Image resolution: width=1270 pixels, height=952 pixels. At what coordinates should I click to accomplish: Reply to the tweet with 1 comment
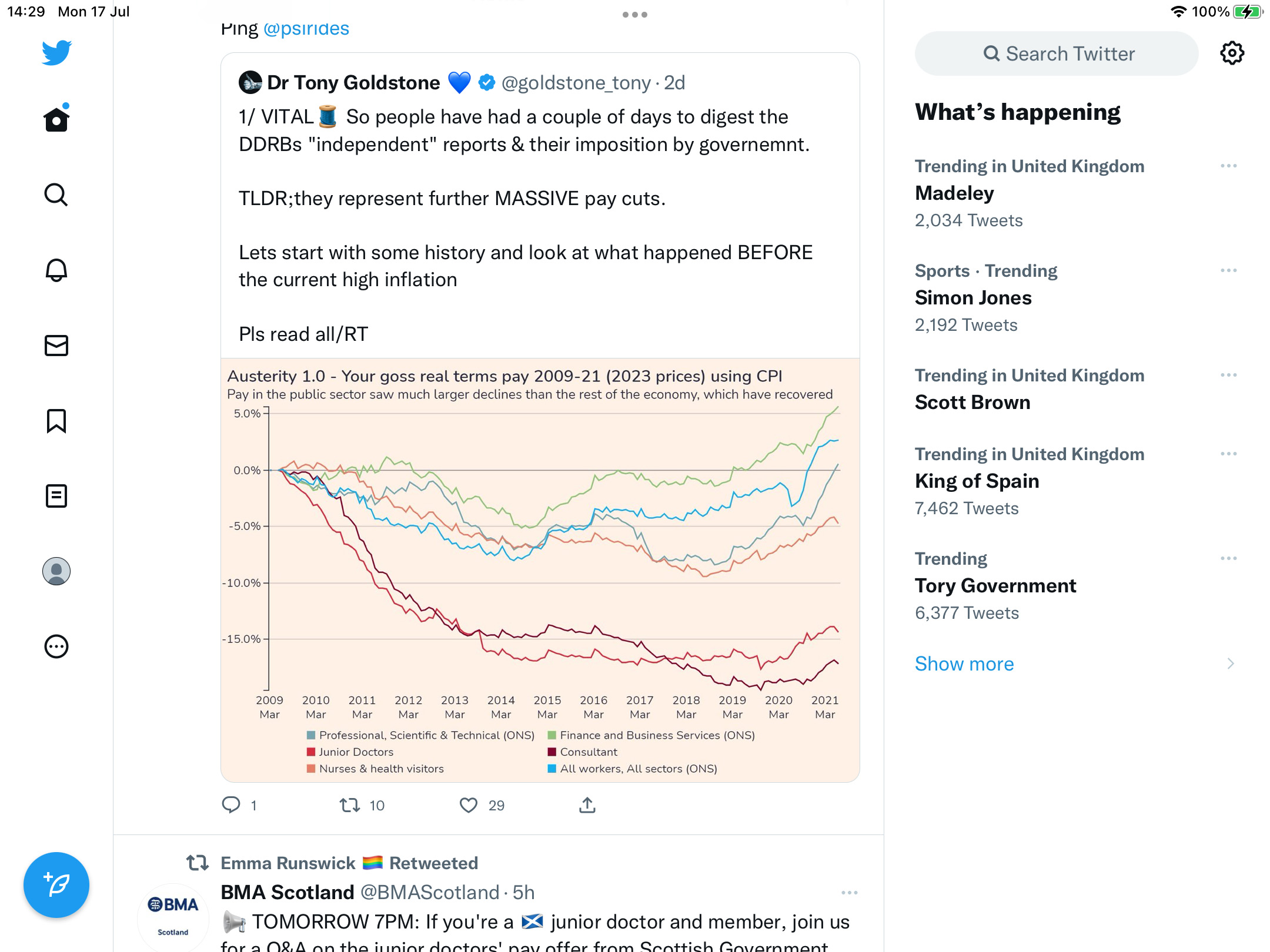coord(231,804)
